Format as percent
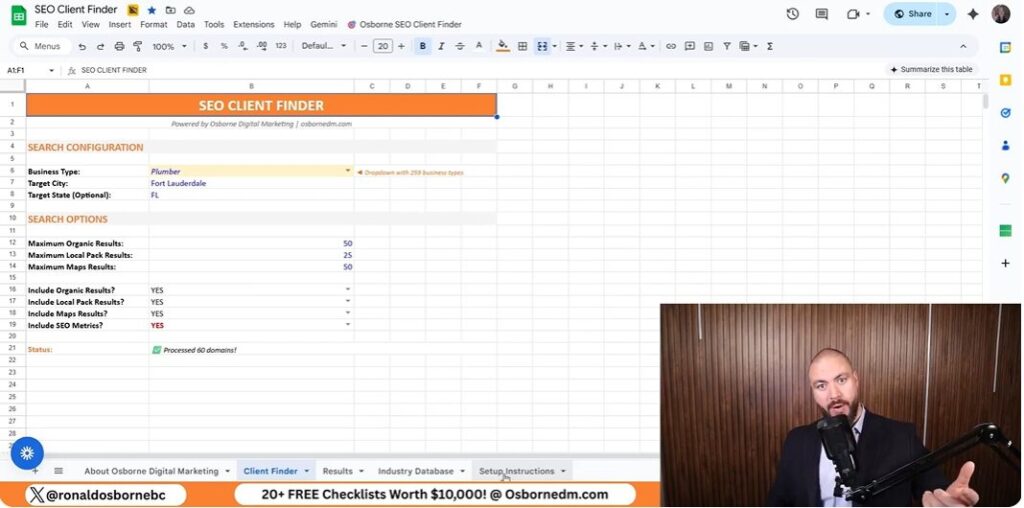 pyautogui.click(x=224, y=46)
